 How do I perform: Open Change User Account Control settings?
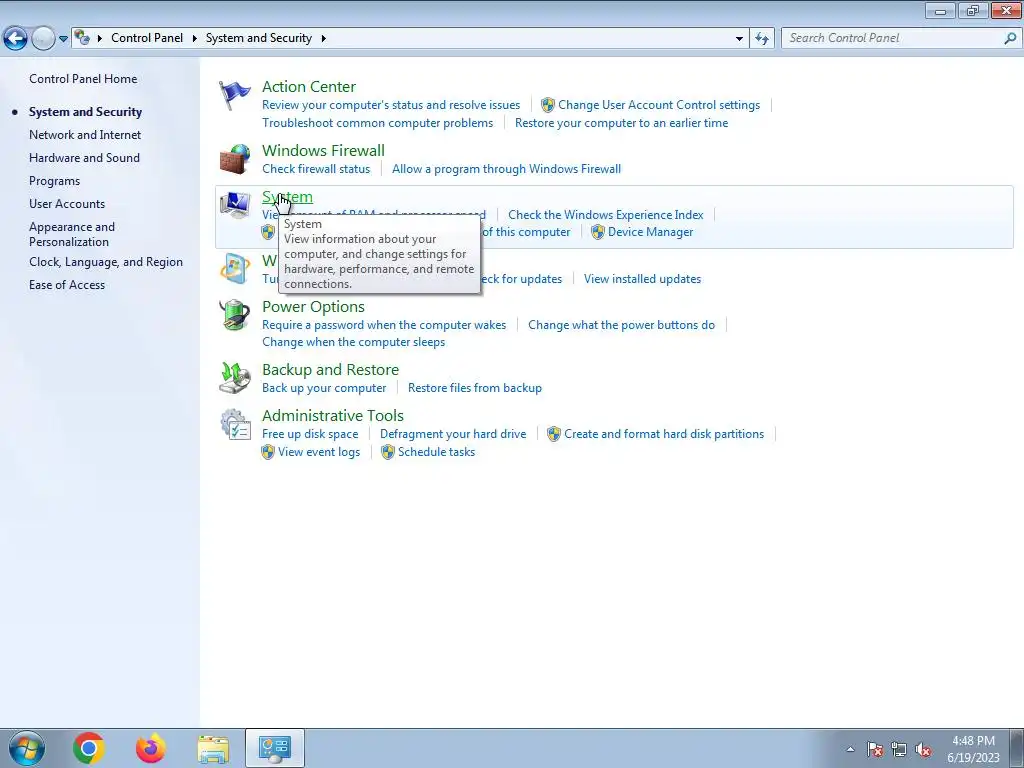pyautogui.click(x=659, y=104)
